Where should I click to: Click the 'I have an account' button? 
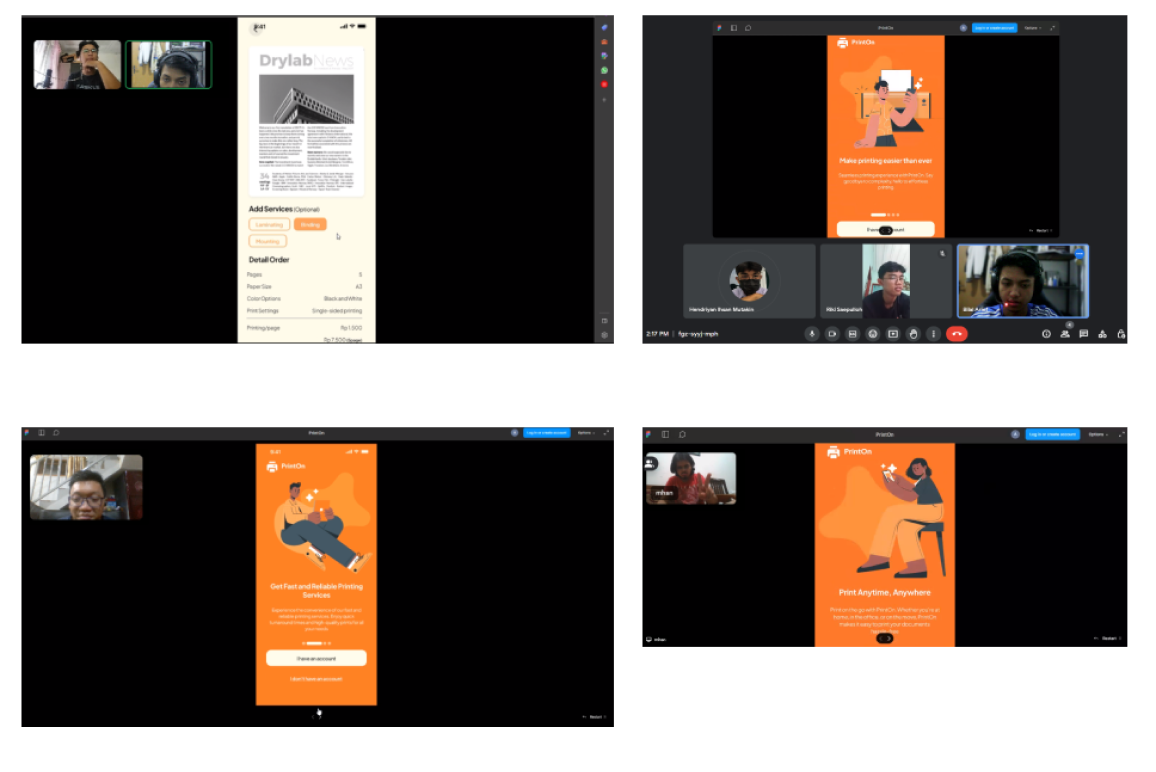(x=316, y=658)
